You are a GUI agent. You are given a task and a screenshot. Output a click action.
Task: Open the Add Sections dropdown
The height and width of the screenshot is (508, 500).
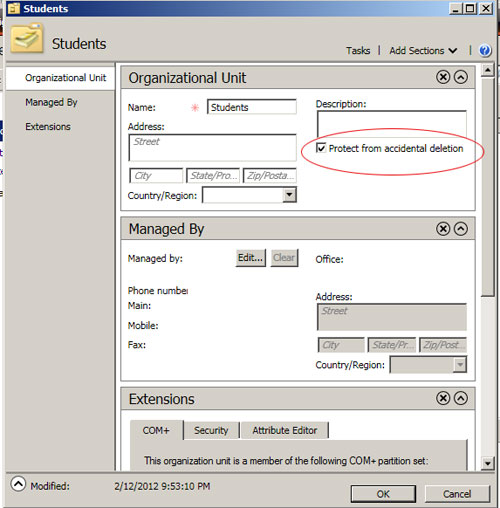[423, 51]
